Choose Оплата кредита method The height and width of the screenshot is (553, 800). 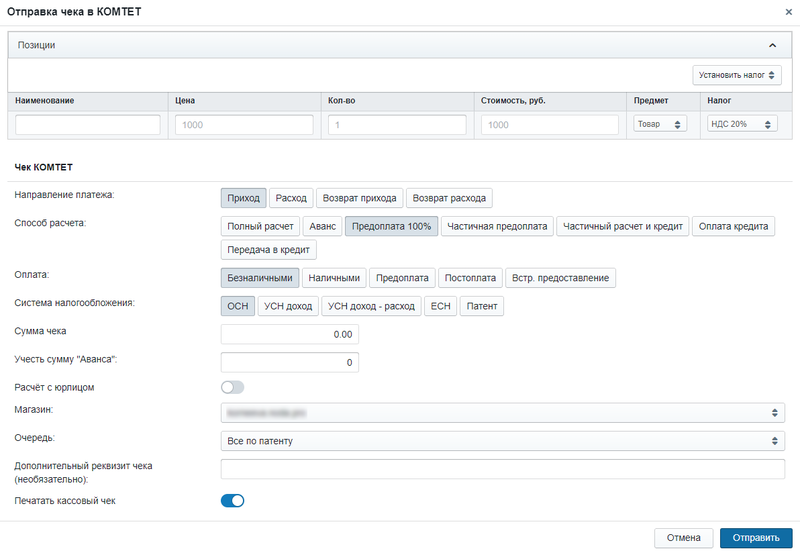coord(733,226)
